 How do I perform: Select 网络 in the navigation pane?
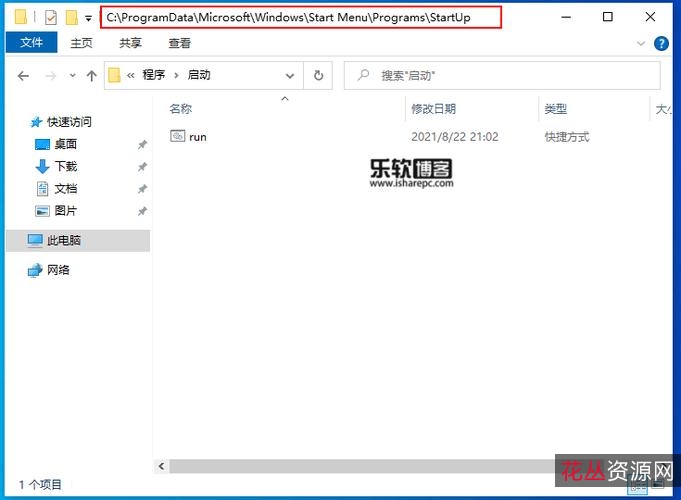(58, 270)
